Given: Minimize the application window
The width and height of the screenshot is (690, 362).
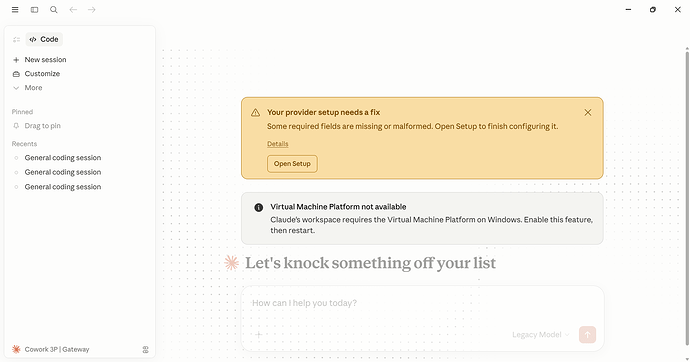Looking at the screenshot, I should pyautogui.click(x=628, y=10).
